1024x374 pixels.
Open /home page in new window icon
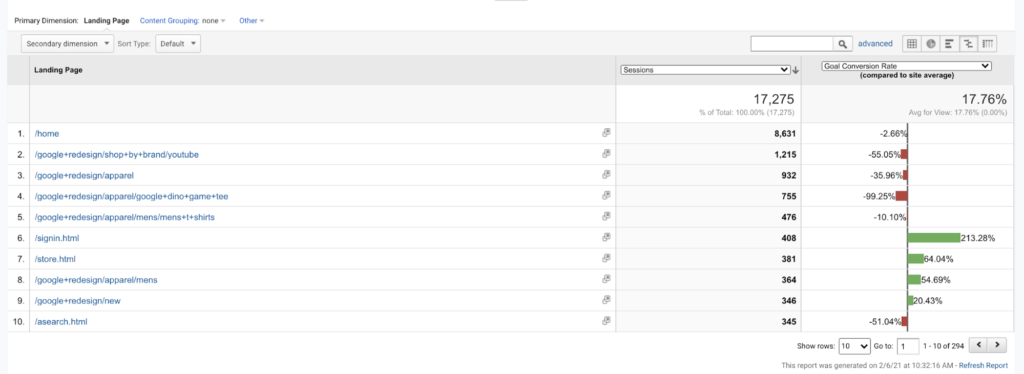[606, 132]
